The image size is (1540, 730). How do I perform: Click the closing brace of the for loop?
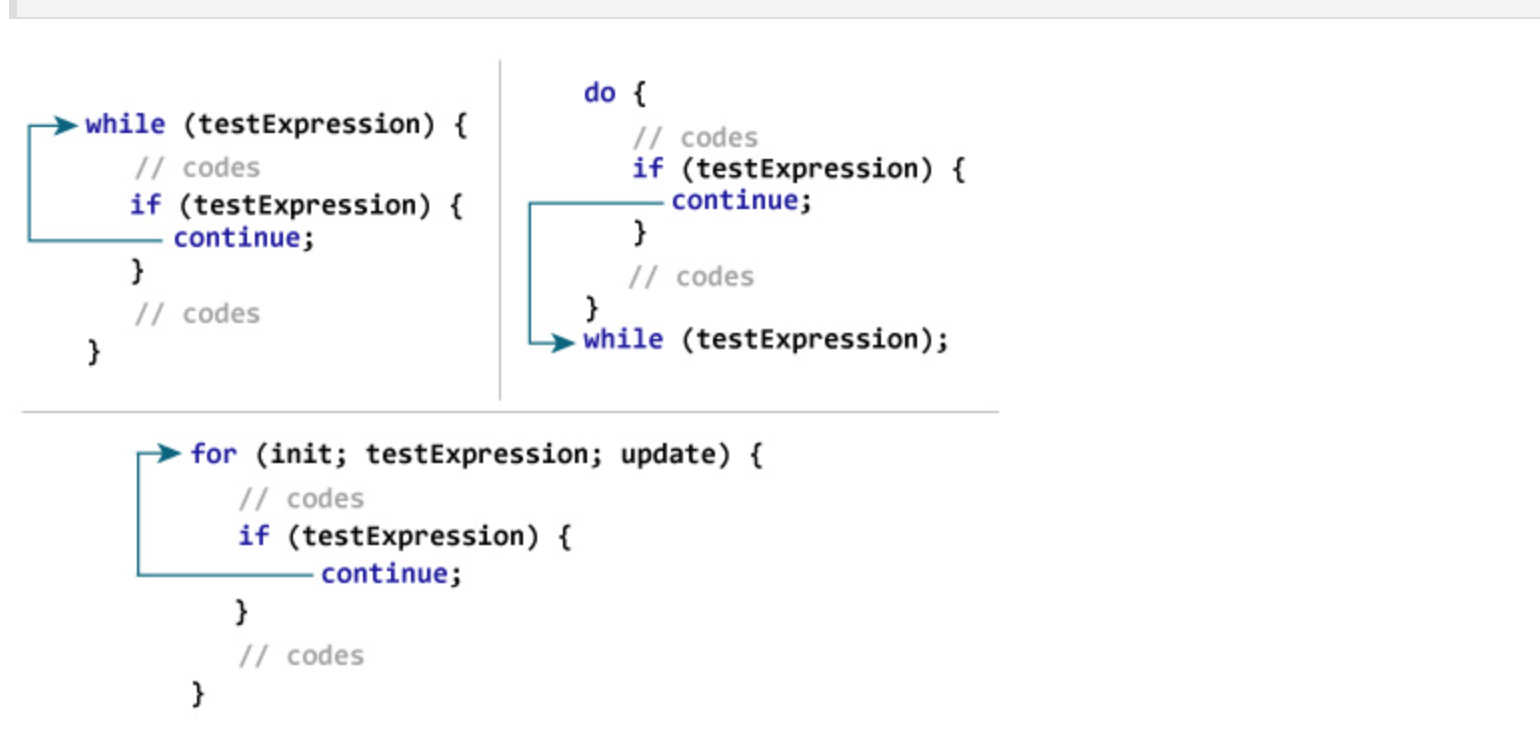pos(198,693)
